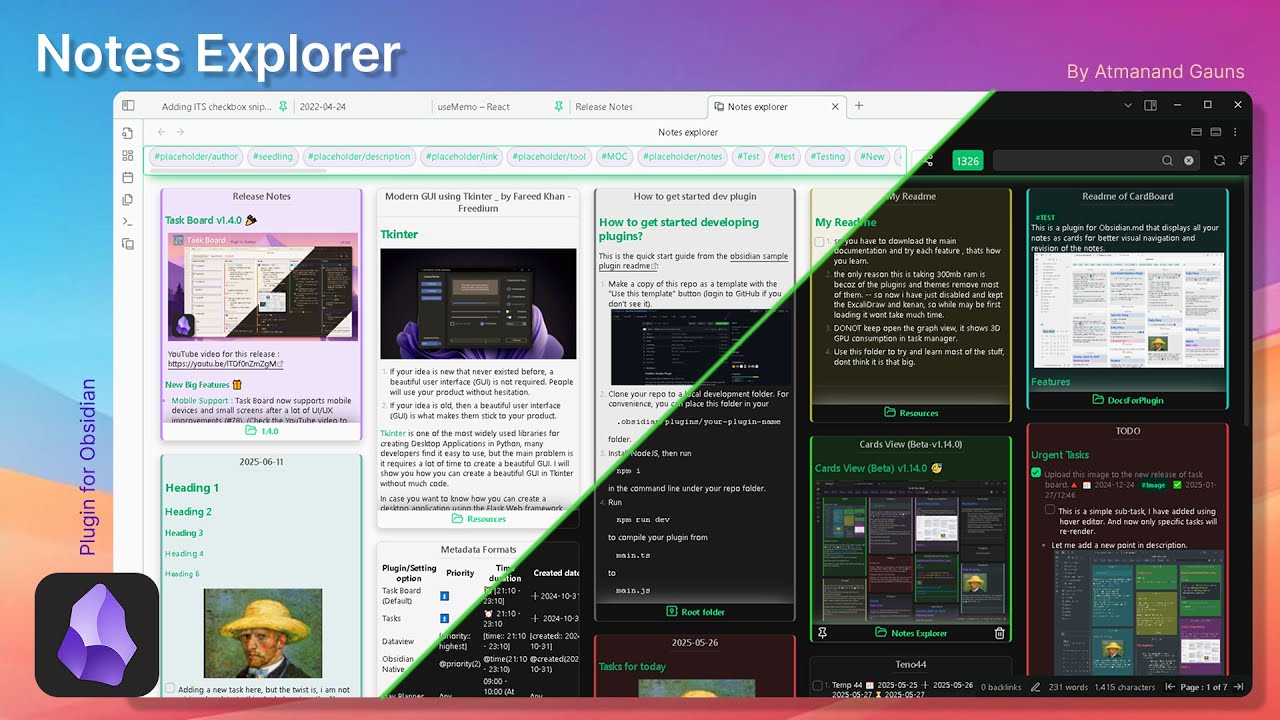Open Notes Explorer folder on Cards View card
The height and width of the screenshot is (720, 1280).
point(911,633)
